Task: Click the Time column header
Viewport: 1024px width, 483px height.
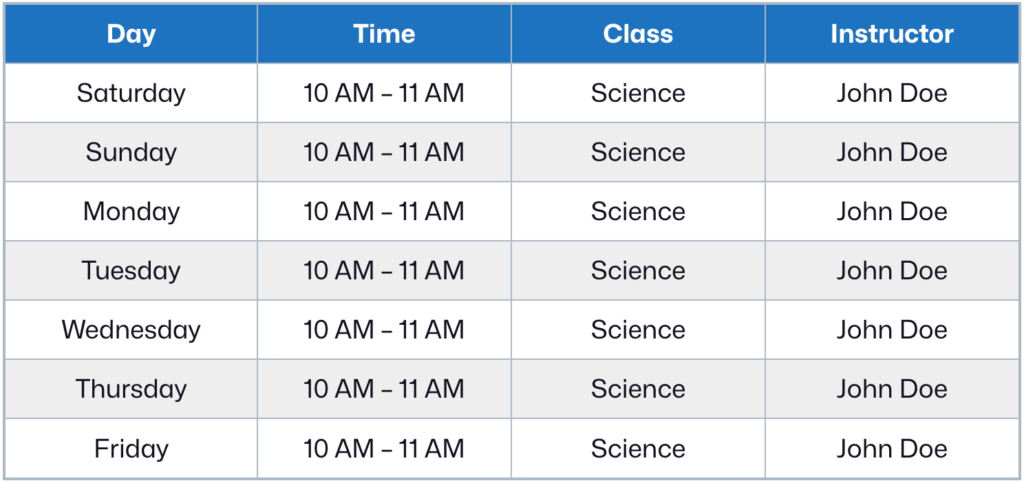Action: [x=384, y=34]
